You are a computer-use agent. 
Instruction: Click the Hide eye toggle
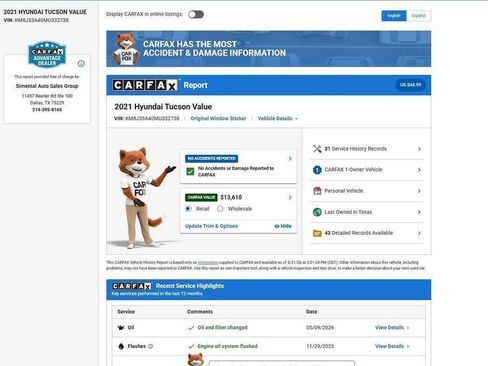pyautogui.click(x=283, y=226)
